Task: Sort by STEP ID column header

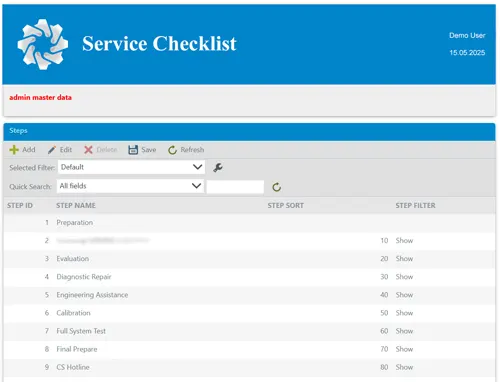Action: coord(20,205)
